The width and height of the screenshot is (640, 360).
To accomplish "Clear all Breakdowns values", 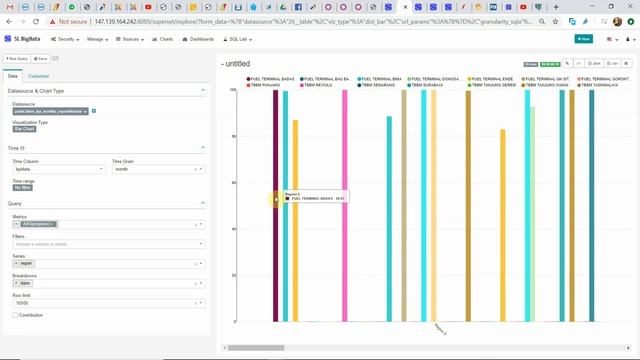I will tap(195, 283).
